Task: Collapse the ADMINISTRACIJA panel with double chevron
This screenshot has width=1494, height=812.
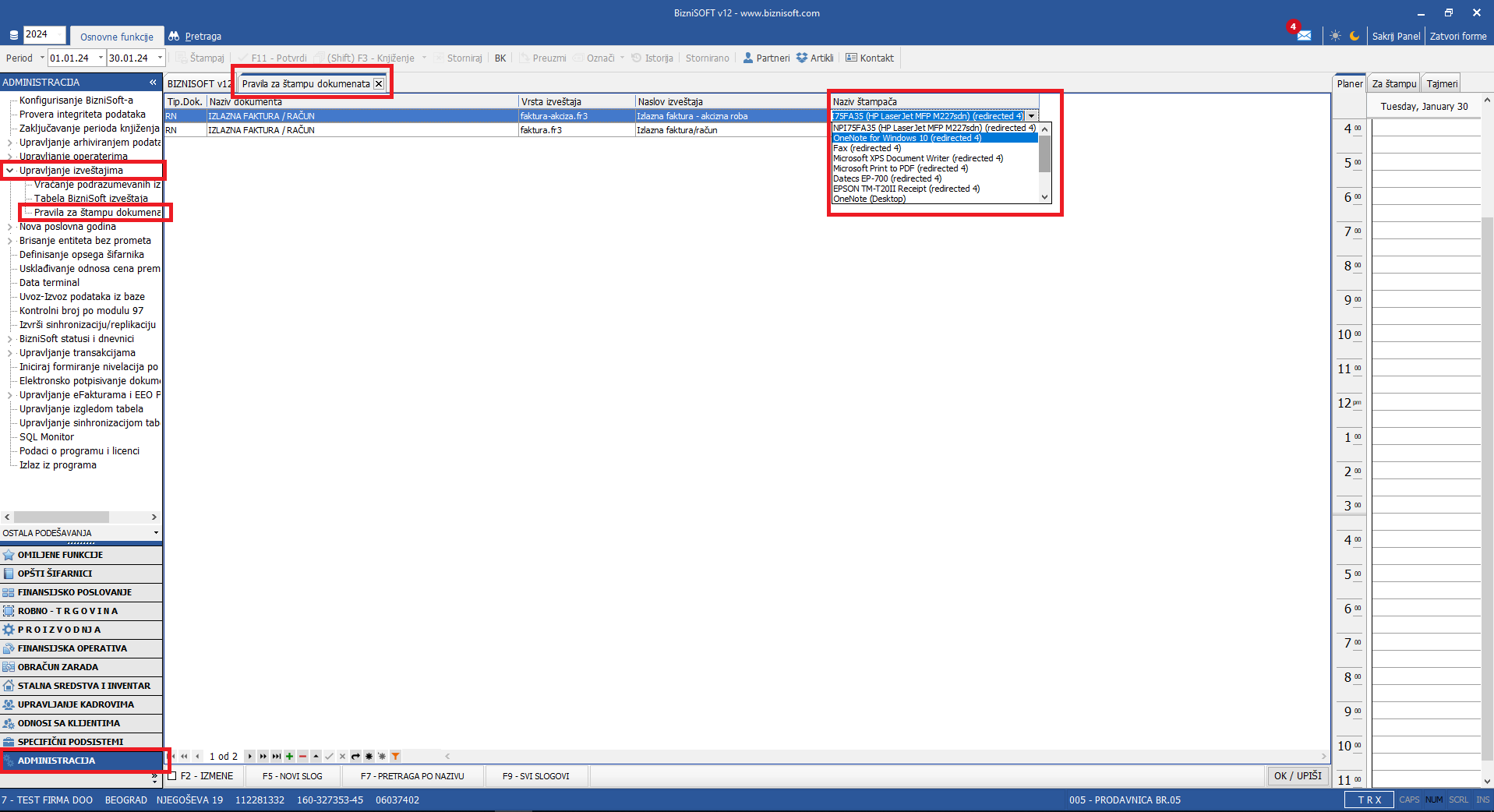Action: (153, 82)
